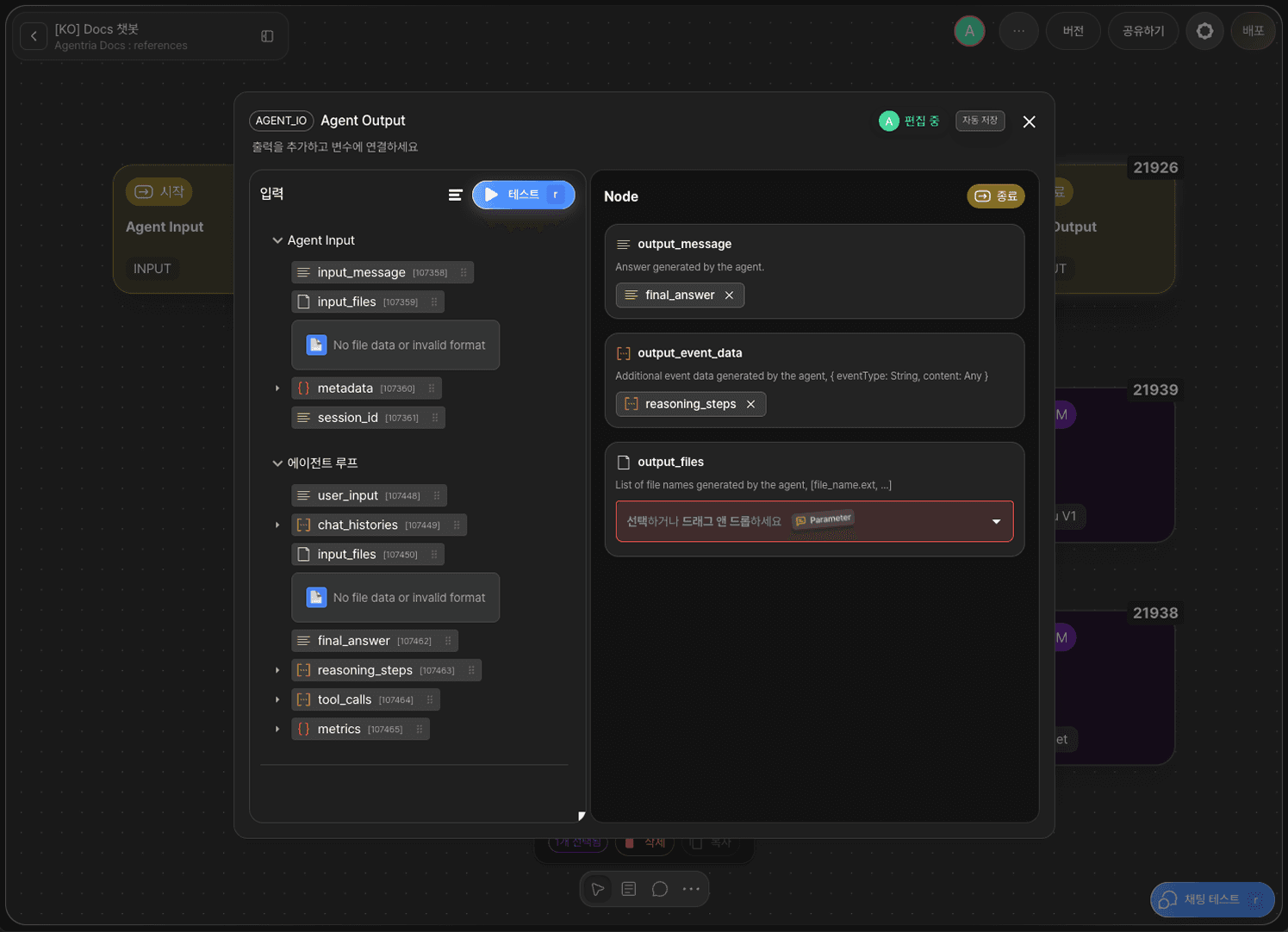Select the pointer tool in bottom toolbar

(x=598, y=889)
